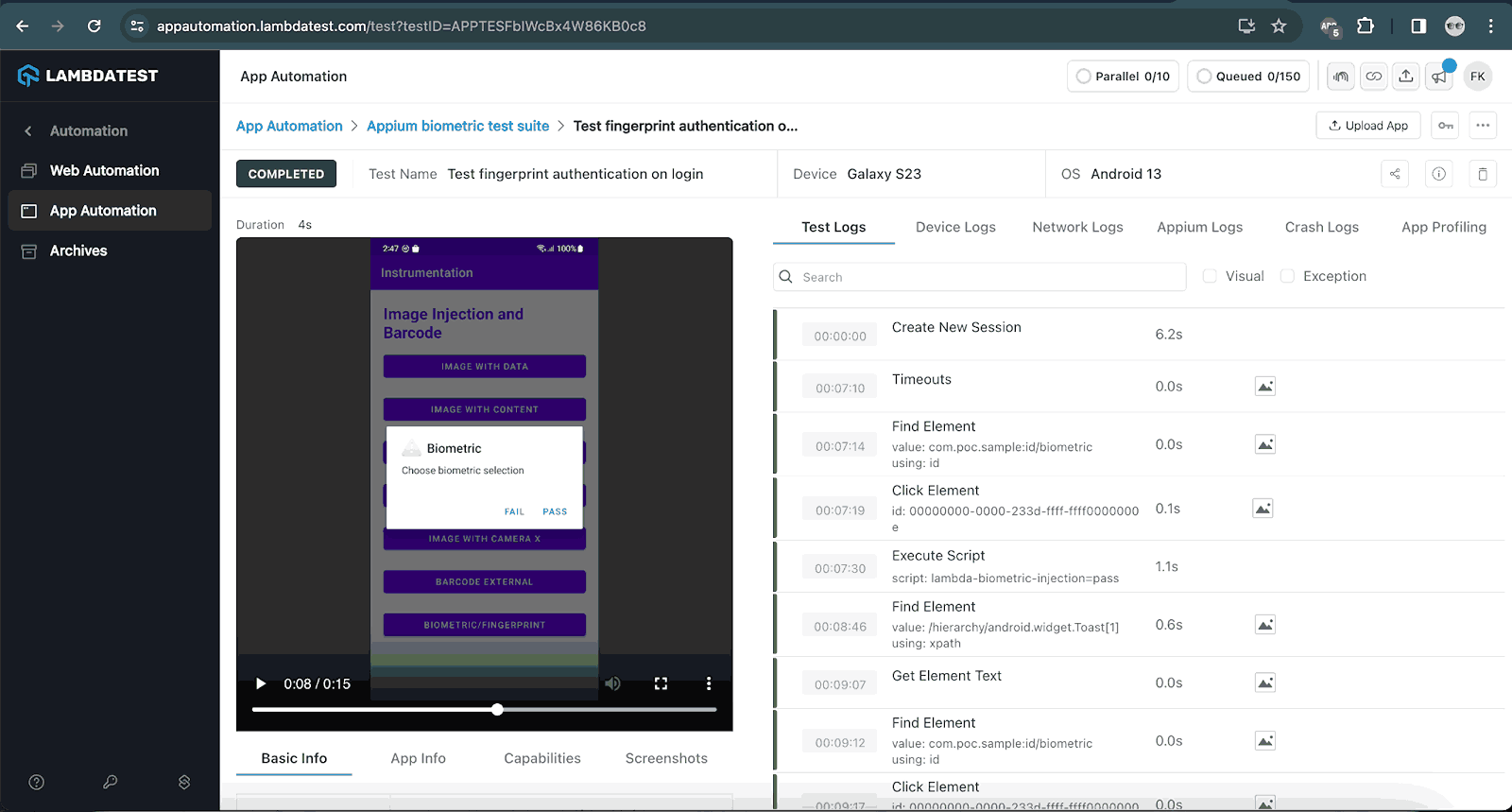Screen dimensions: 1512x812
Task: Click the share test icon
Action: tap(1395, 174)
